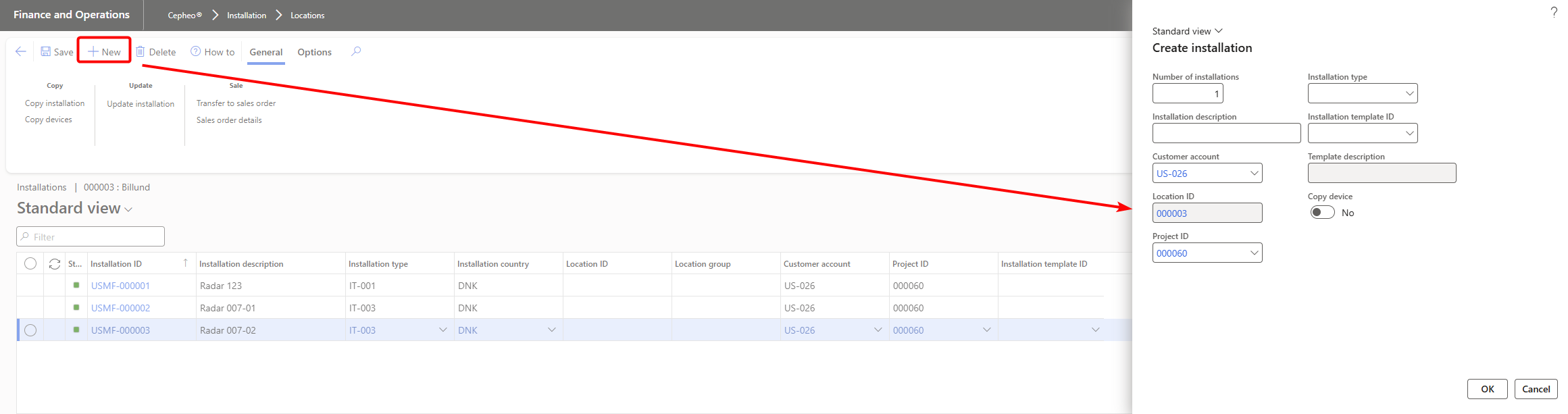Open Installation type dropdown in row USMF-000003
This screenshot has height=414, width=1568.
[443, 330]
